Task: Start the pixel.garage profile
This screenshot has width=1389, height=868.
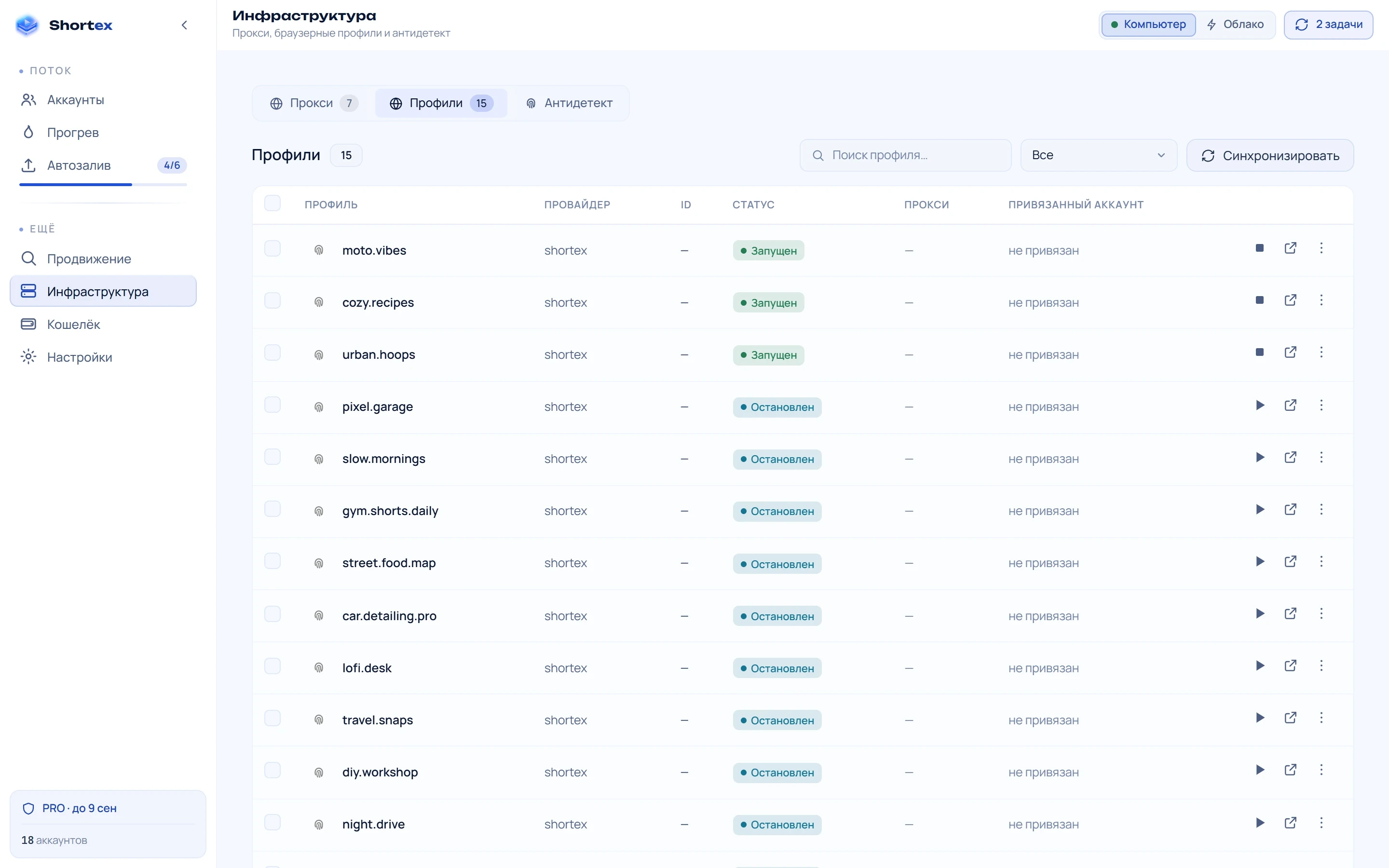Action: [1259, 405]
